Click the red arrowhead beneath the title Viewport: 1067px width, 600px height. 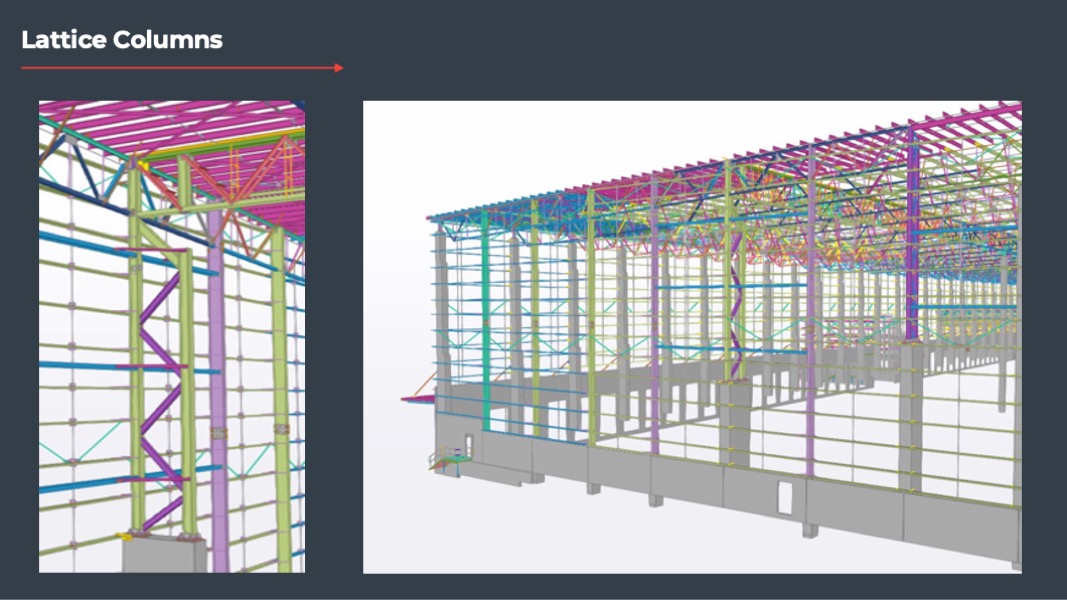pos(339,68)
